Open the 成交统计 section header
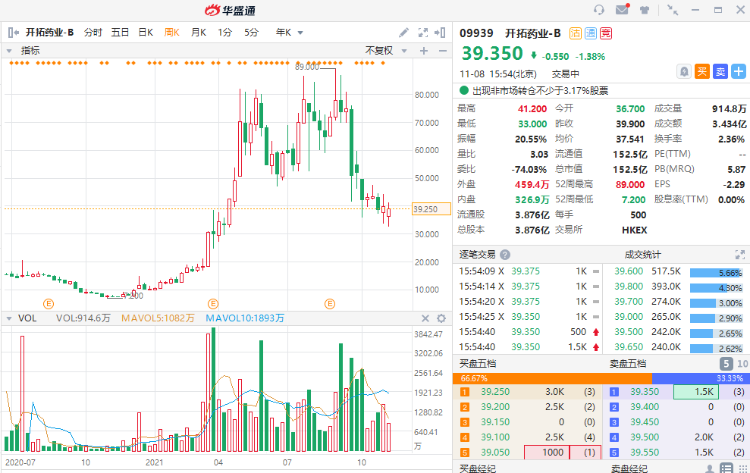Screen dimensions: 750x473 tap(642, 254)
